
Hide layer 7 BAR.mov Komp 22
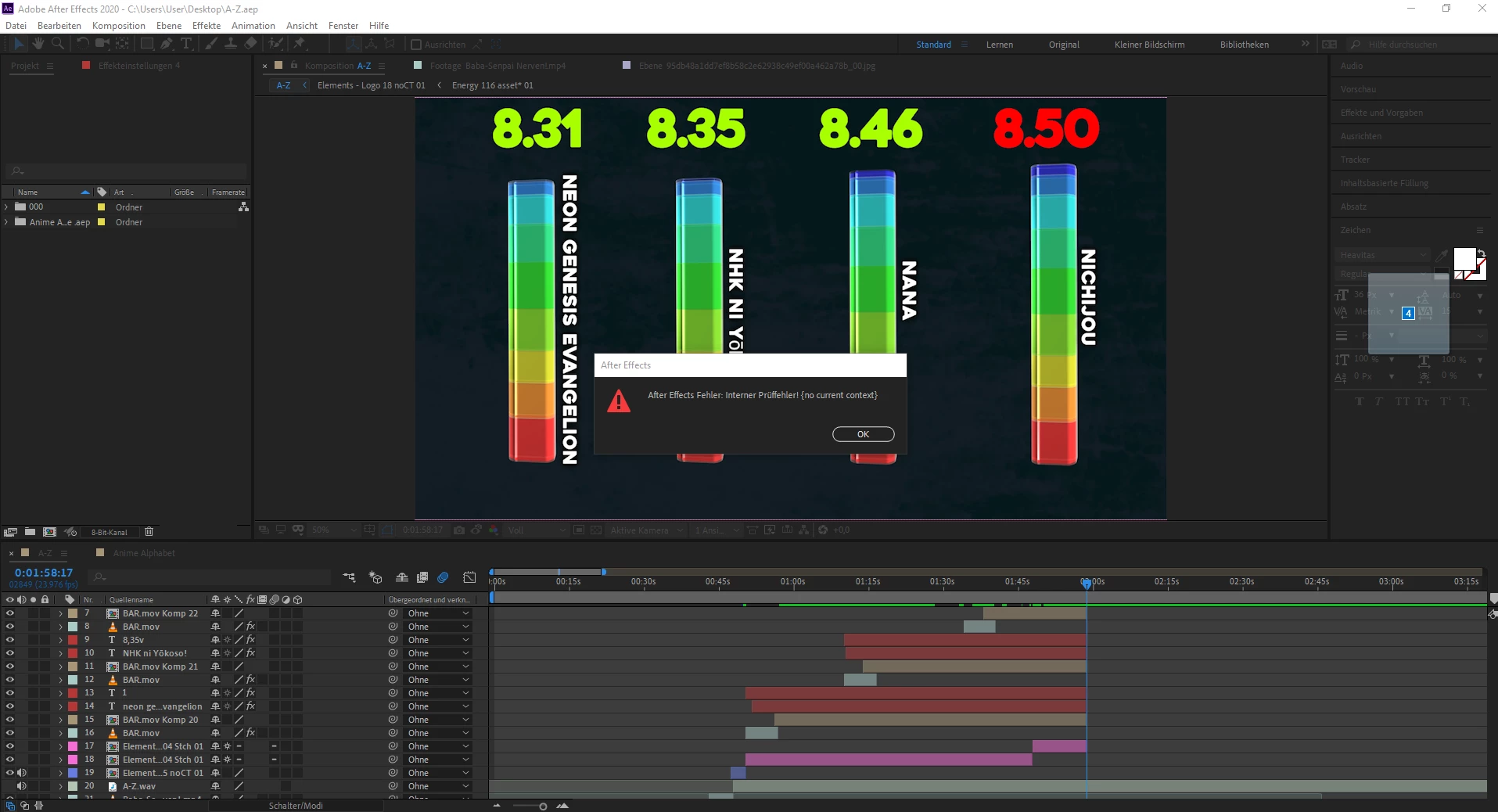9,613
